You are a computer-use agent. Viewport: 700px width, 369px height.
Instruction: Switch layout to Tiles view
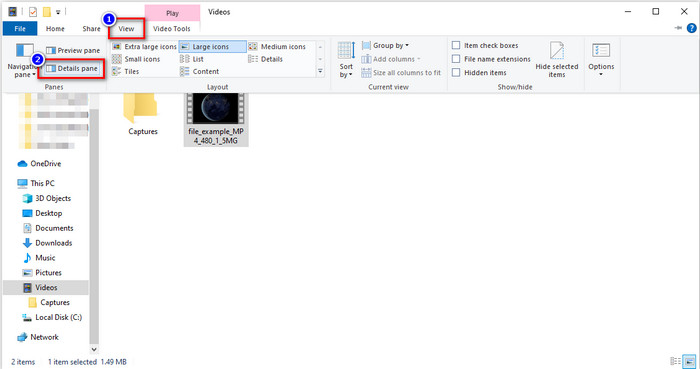[126, 71]
